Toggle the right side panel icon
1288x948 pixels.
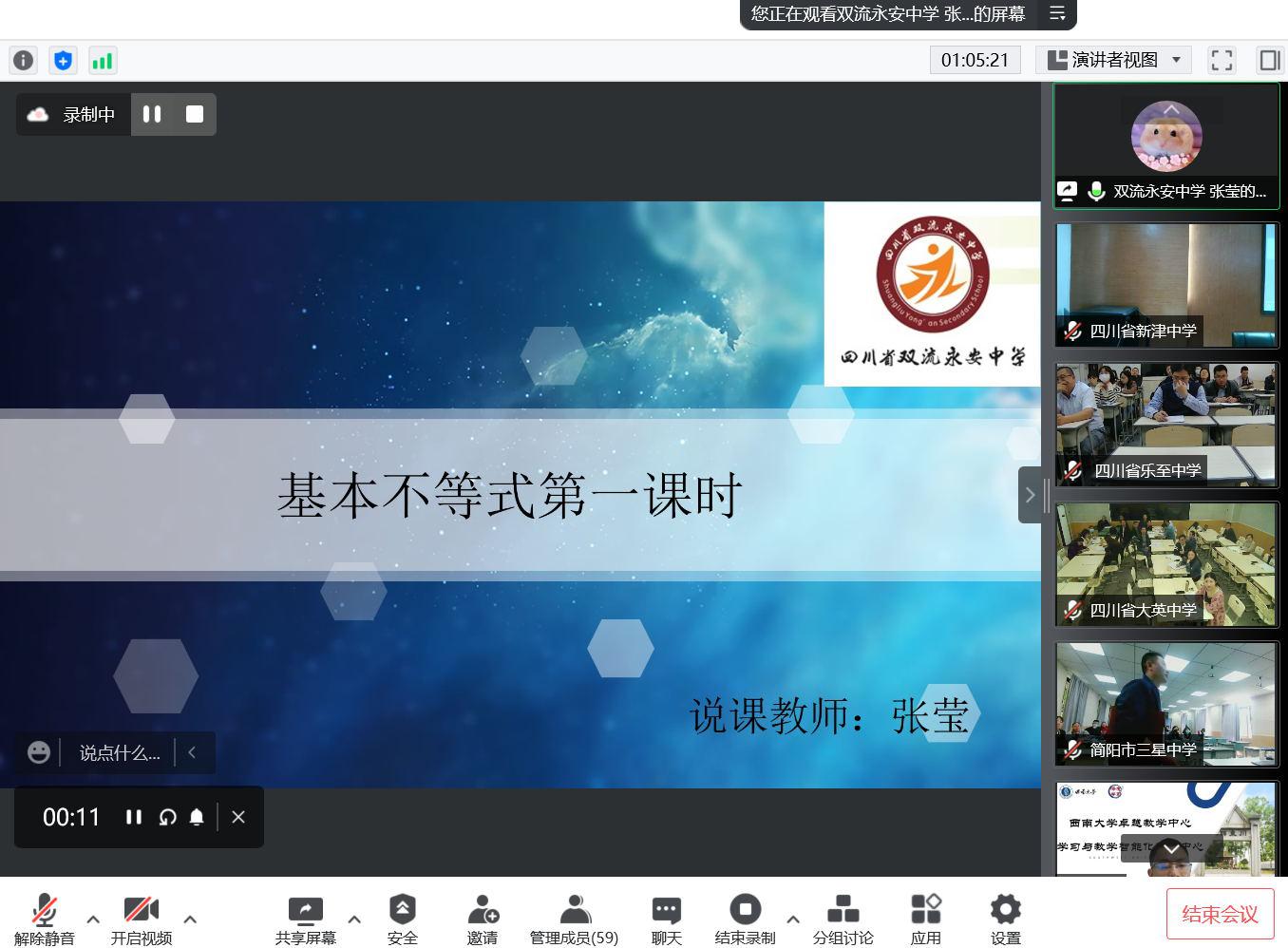click(1269, 61)
